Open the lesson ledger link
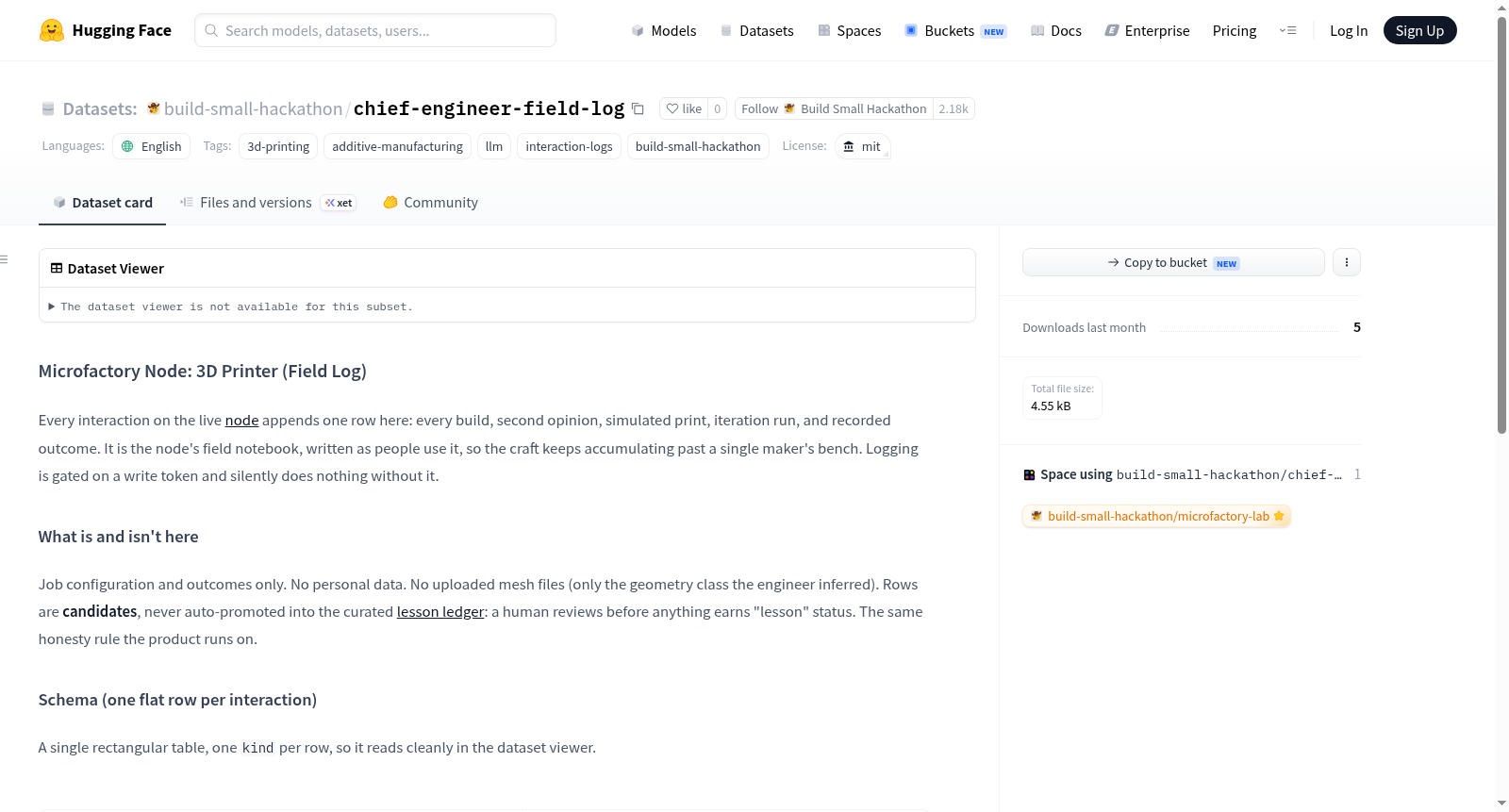This screenshot has height=812, width=1509. pyautogui.click(x=440, y=611)
